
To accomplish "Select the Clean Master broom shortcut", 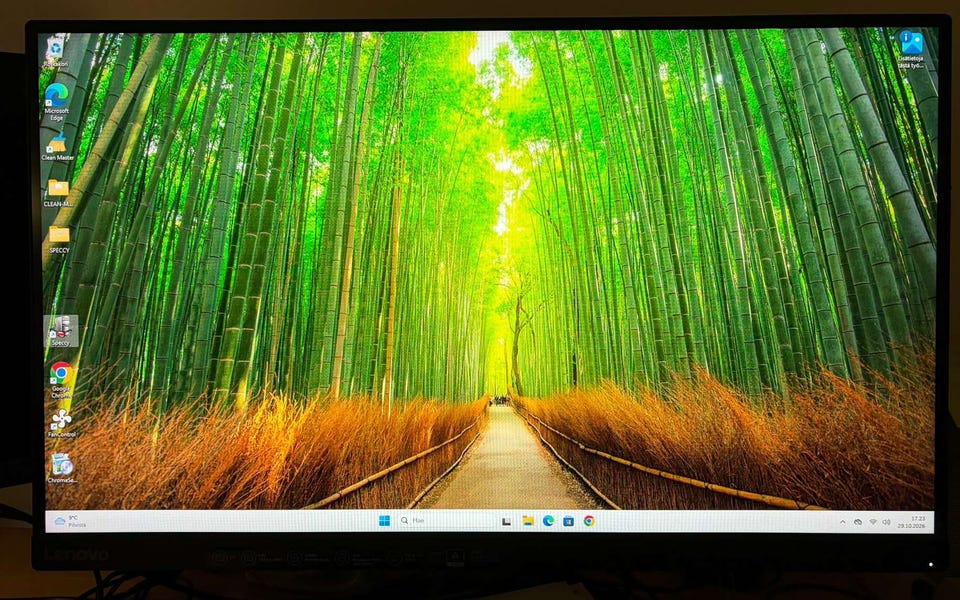I will (x=58, y=147).
